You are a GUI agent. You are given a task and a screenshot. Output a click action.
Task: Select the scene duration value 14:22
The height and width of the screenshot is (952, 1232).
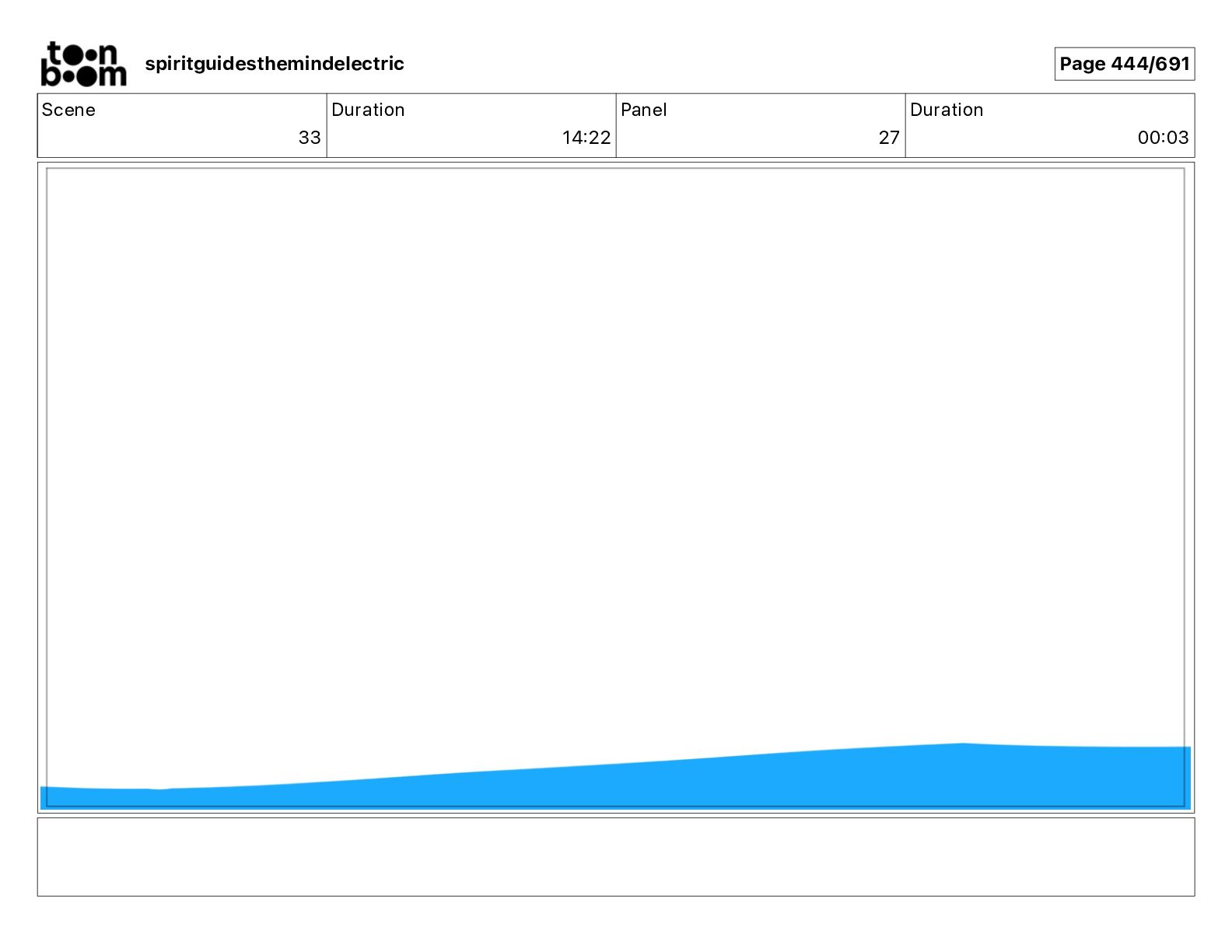tap(586, 138)
